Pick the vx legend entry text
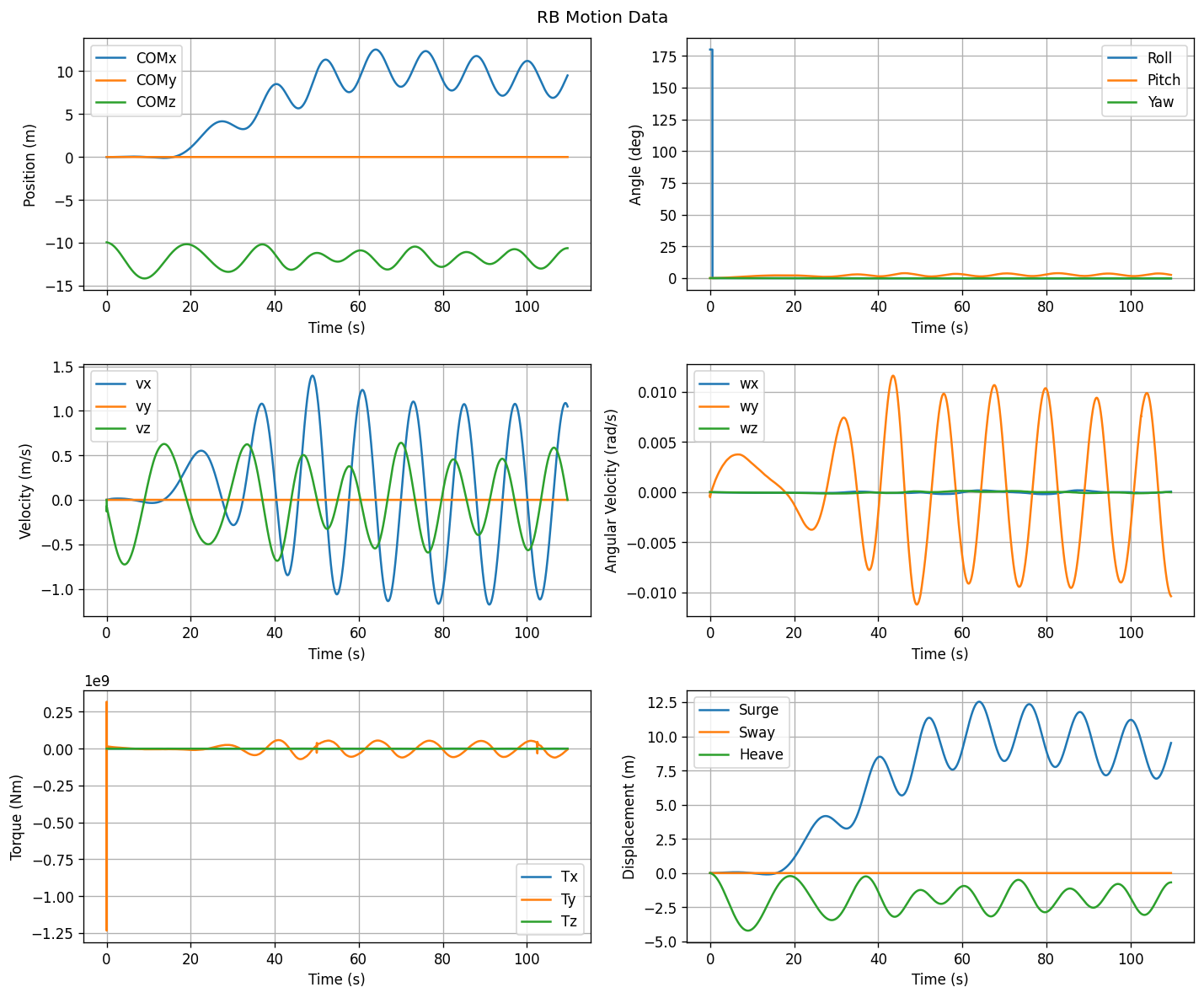This screenshot has width=1204, height=998. pyautogui.click(x=144, y=385)
